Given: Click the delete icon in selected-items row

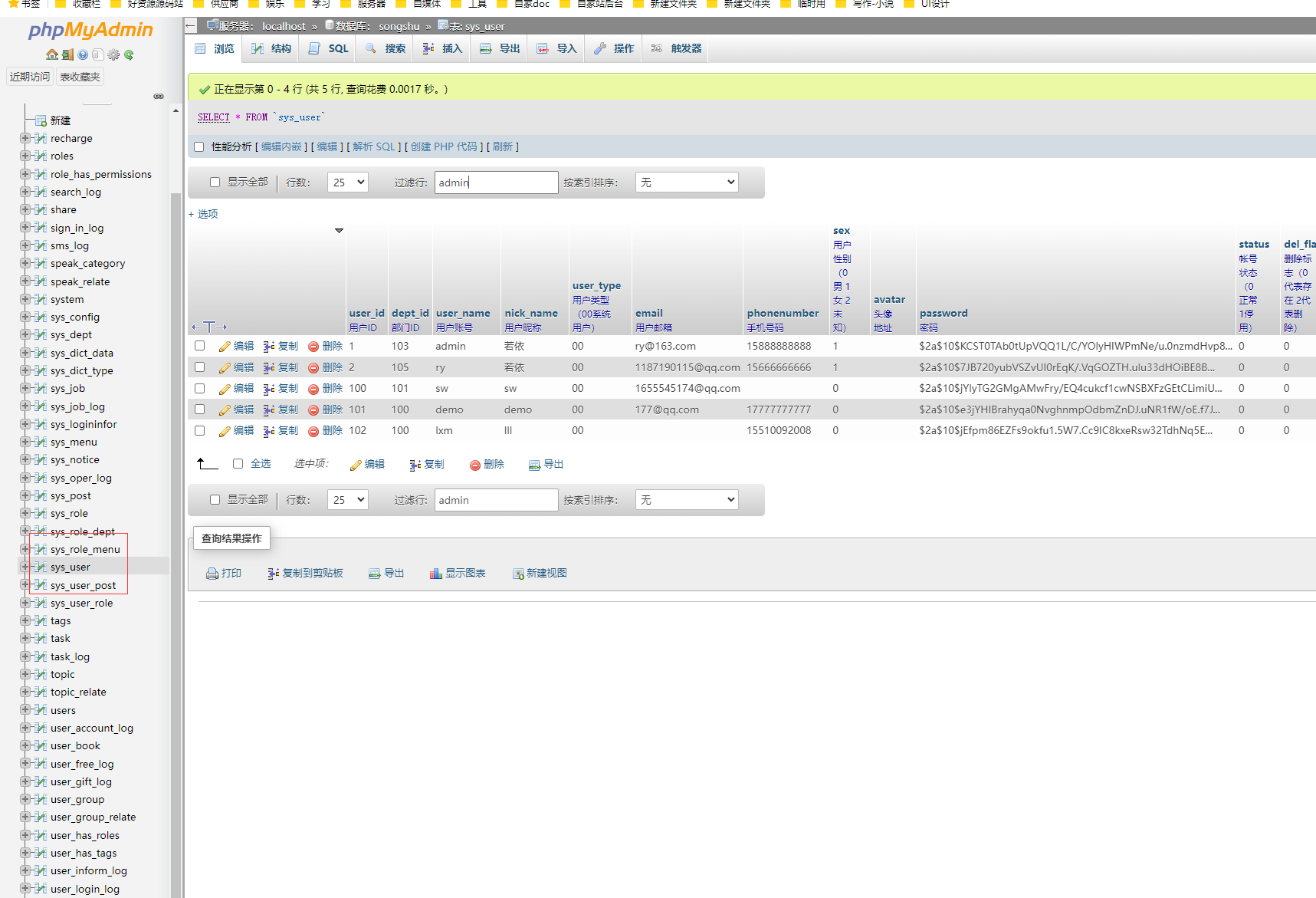Looking at the screenshot, I should coord(475,465).
